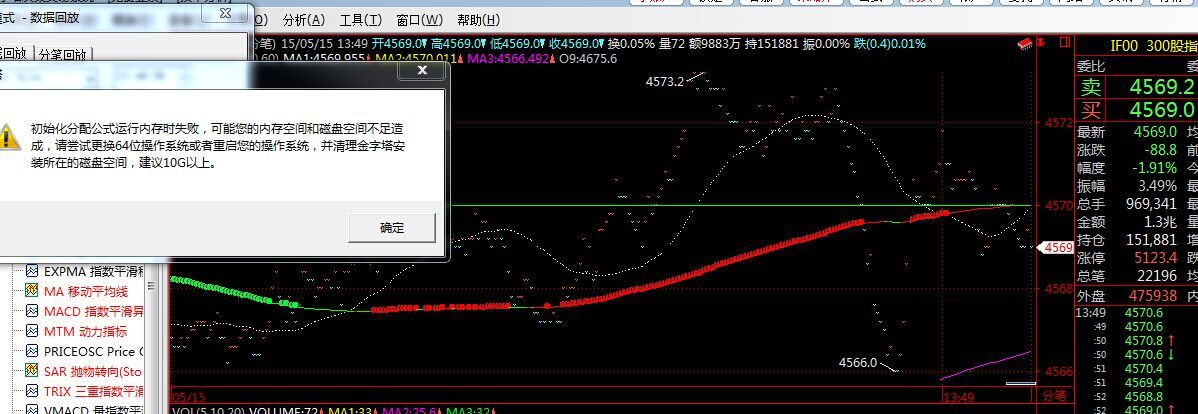Click the 确定 button in the error dialog

(x=391, y=228)
